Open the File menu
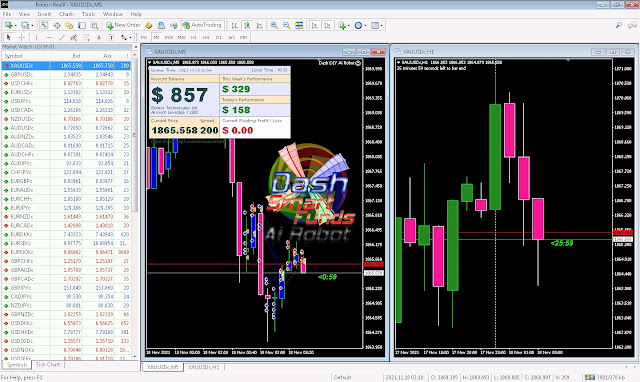The image size is (640, 382). tap(7, 14)
